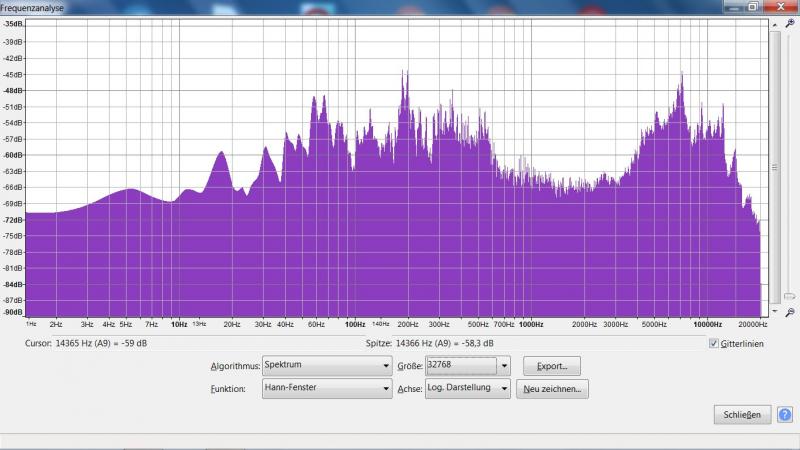This screenshot has height=450, width=800.
Task: Expand the Achse dropdown showing Log. Darstellung
Action: click(467, 389)
